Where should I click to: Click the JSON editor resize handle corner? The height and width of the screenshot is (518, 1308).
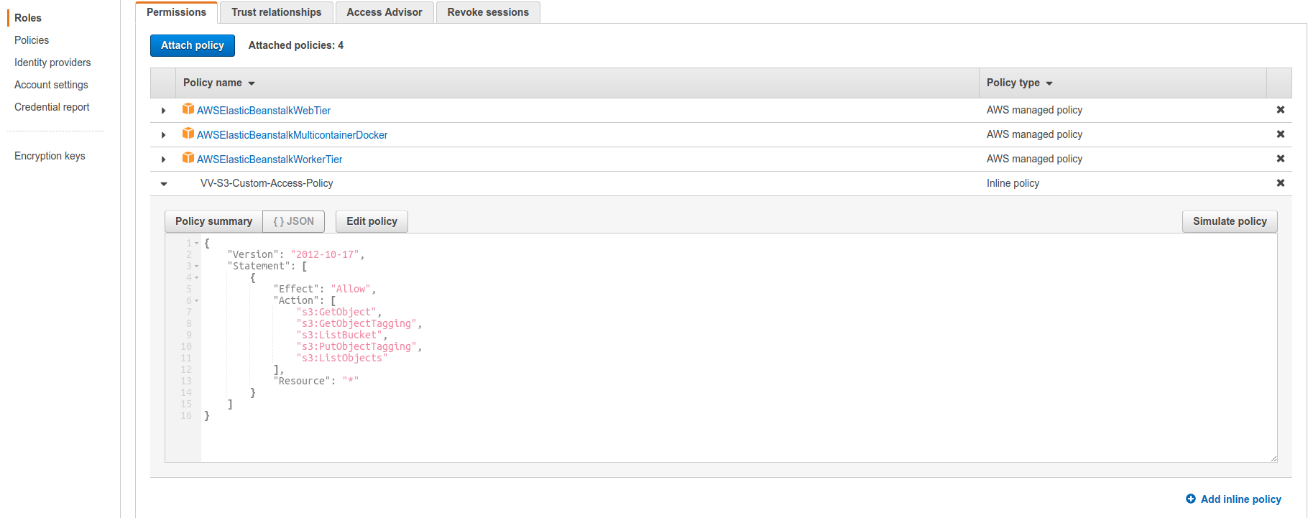(x=1272, y=457)
